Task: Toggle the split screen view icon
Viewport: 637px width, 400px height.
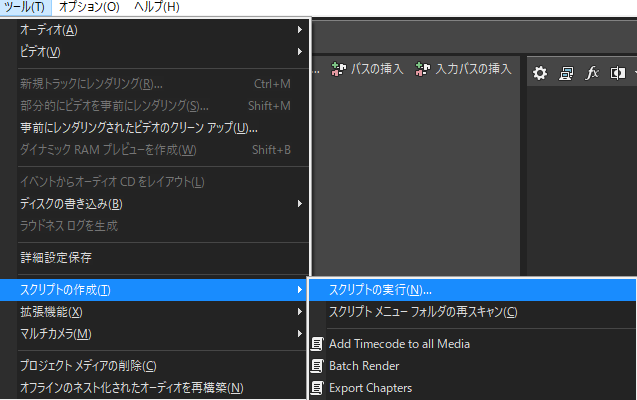Action: point(618,74)
